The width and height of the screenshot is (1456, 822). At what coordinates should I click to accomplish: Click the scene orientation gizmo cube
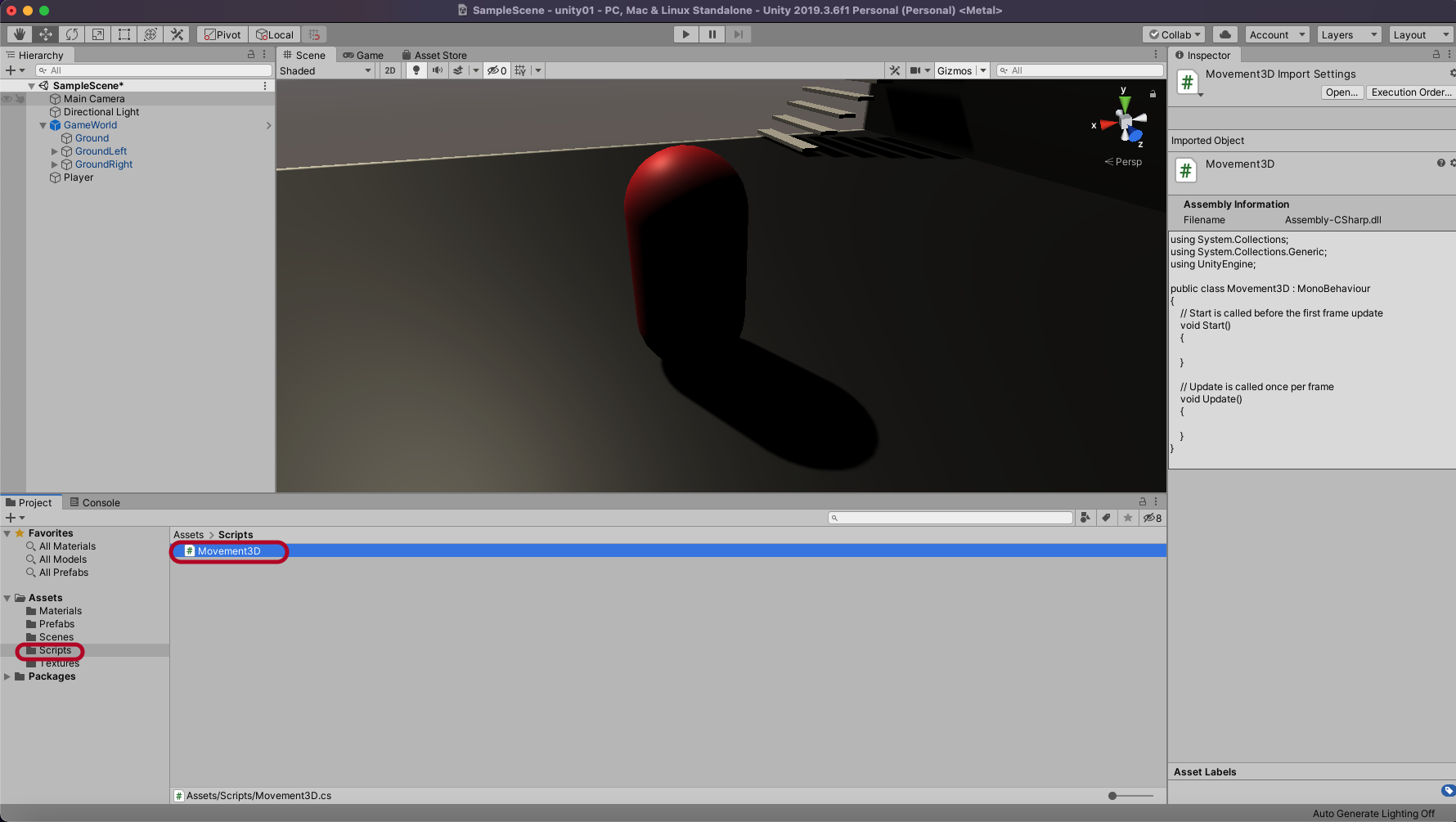1126,123
